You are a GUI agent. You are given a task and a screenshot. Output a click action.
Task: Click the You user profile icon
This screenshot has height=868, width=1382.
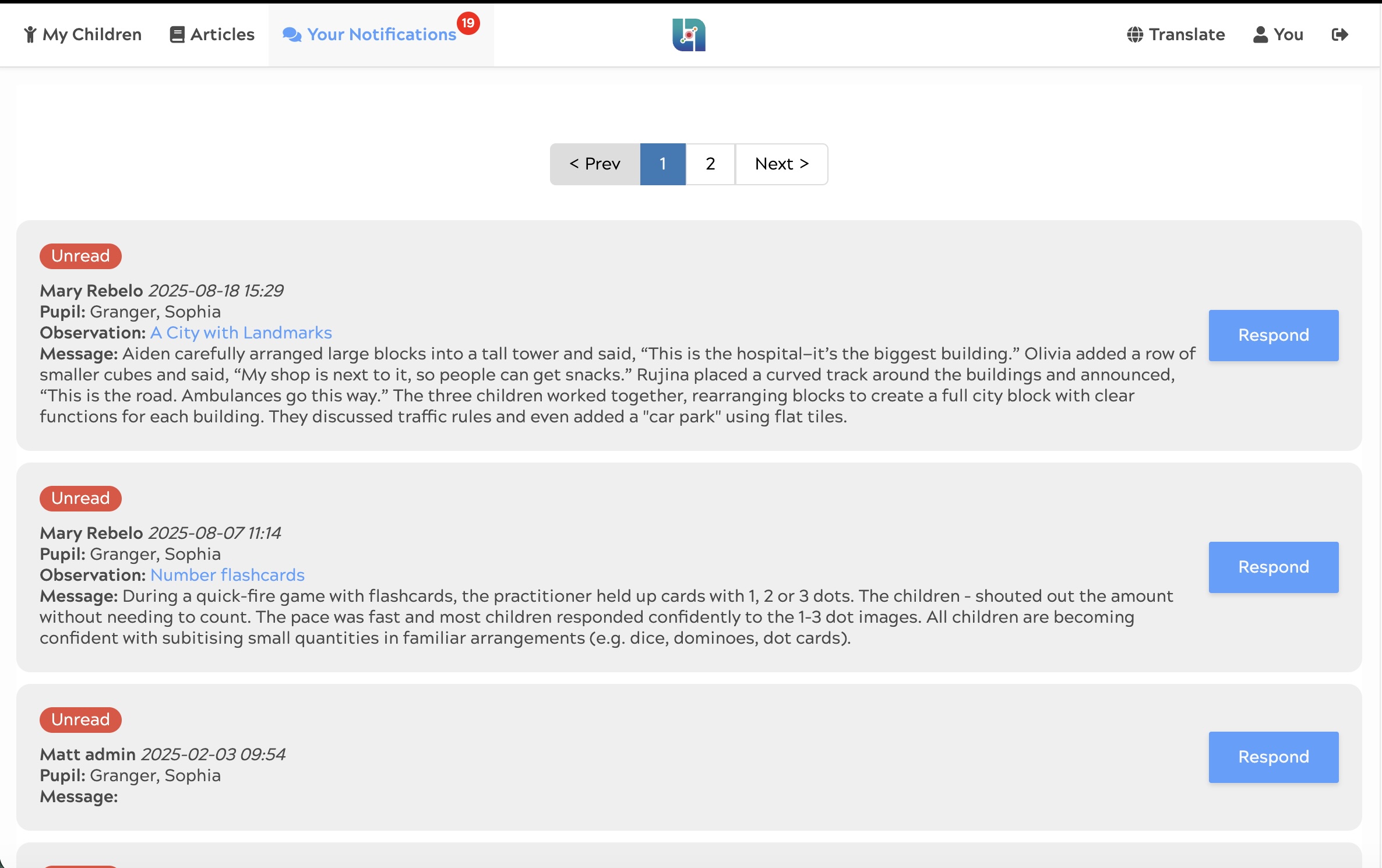tap(1260, 35)
